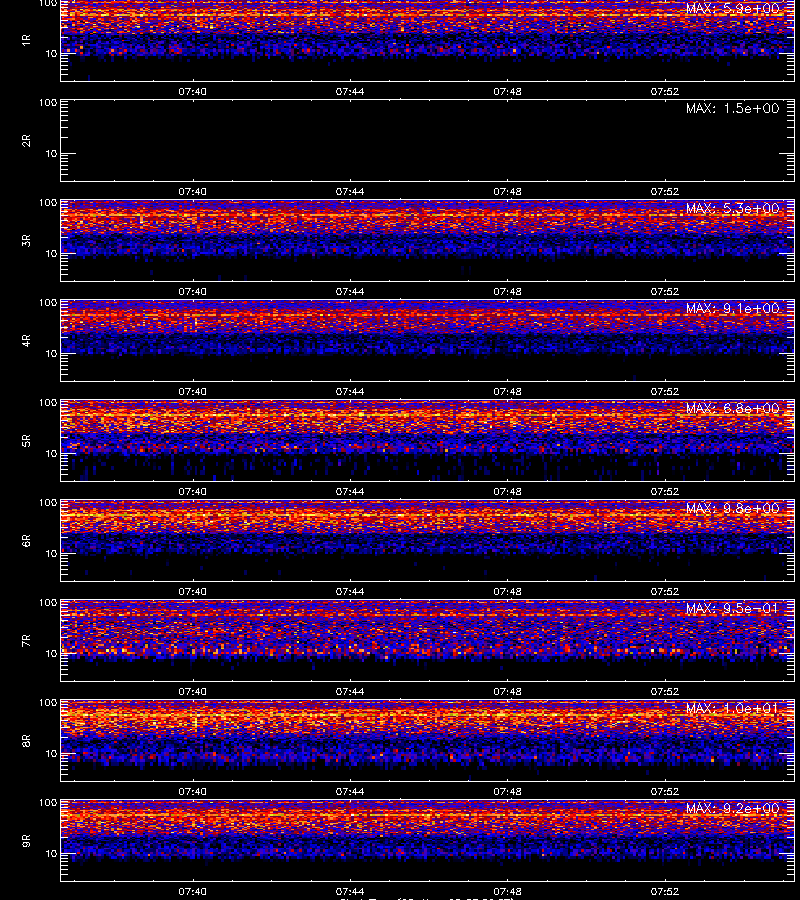
Task: Click the 07:40 time label under the 3R panel
Action: (192, 291)
